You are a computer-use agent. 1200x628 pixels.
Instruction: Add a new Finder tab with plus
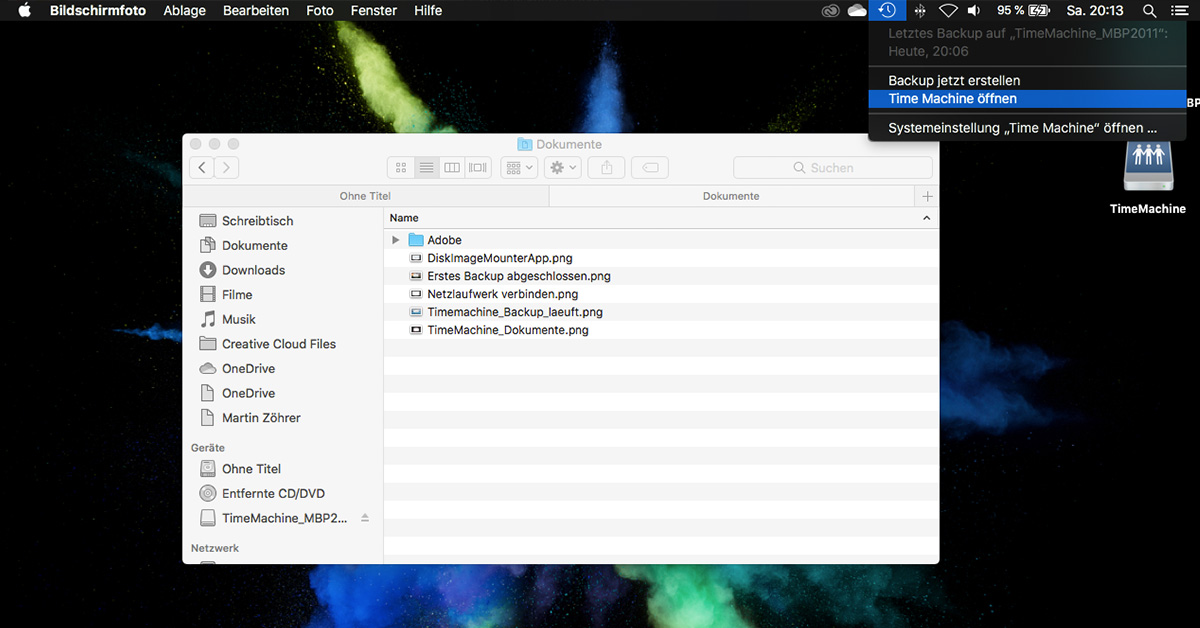pyautogui.click(x=927, y=196)
